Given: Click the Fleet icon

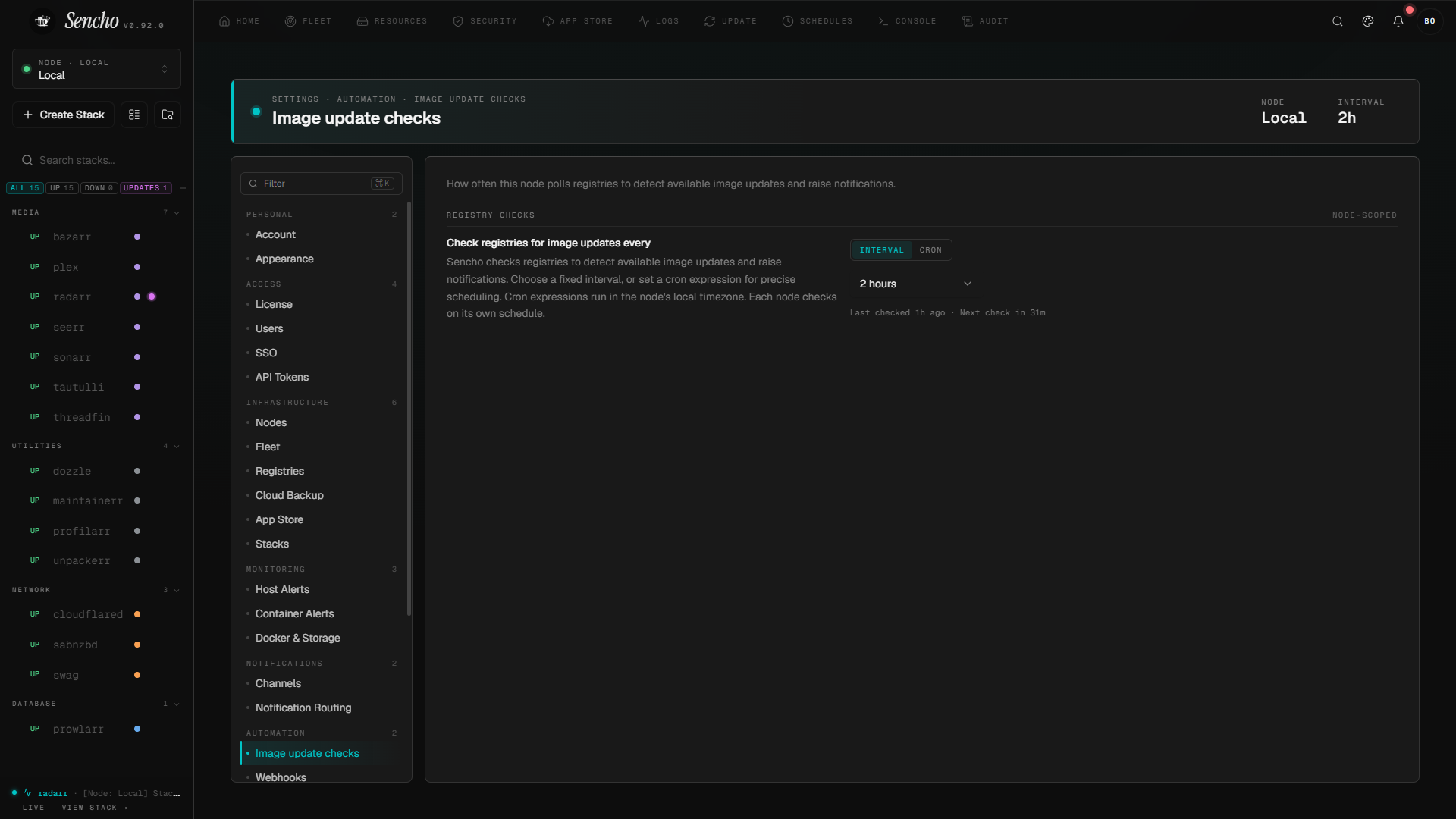Looking at the screenshot, I should tap(290, 21).
